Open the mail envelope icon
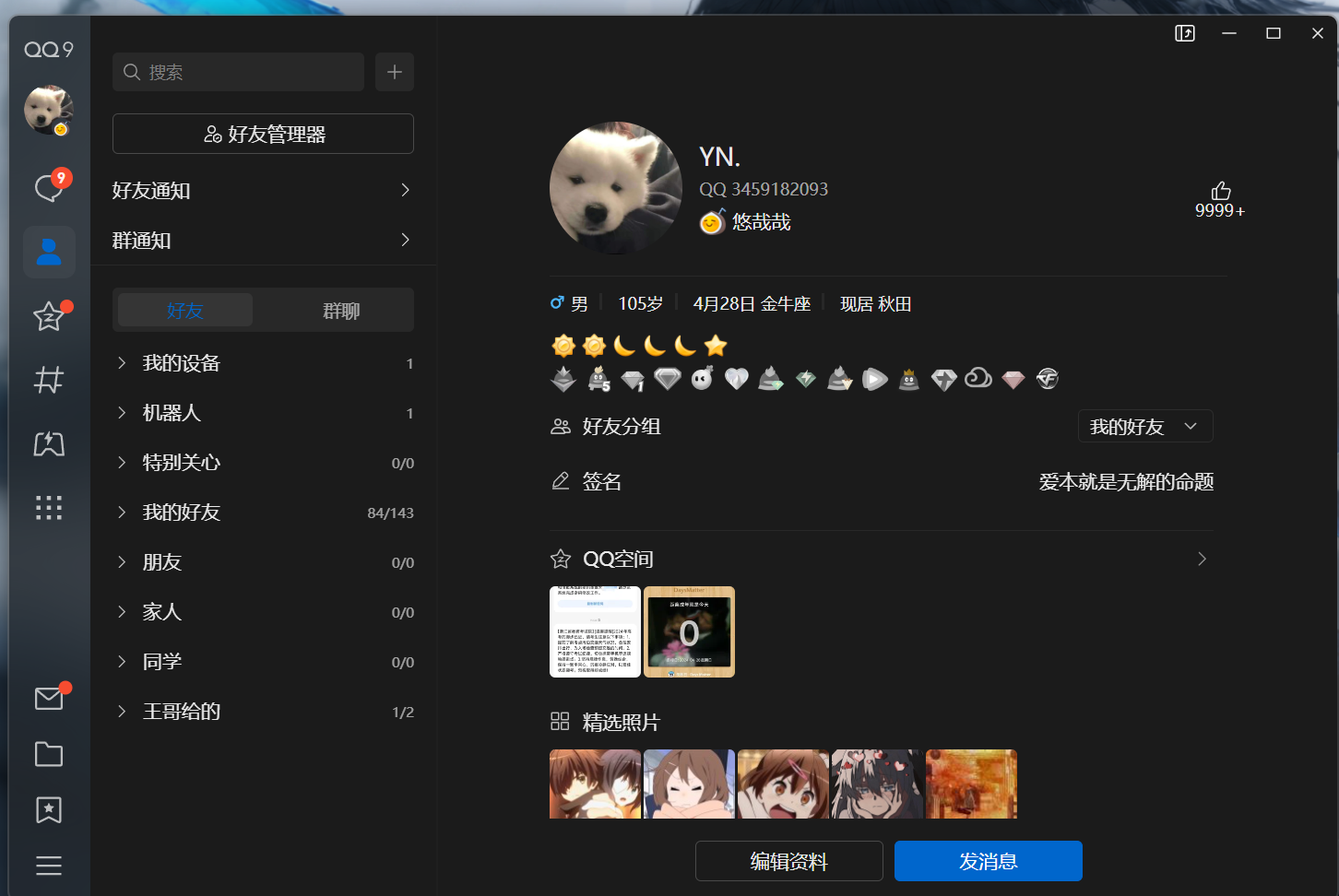1339x896 pixels. [49, 699]
